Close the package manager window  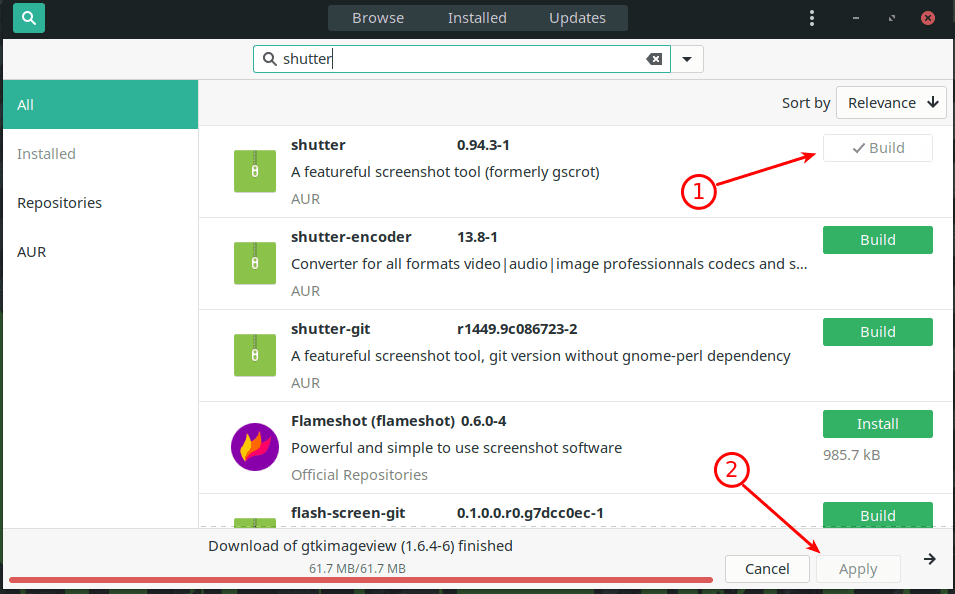point(928,18)
